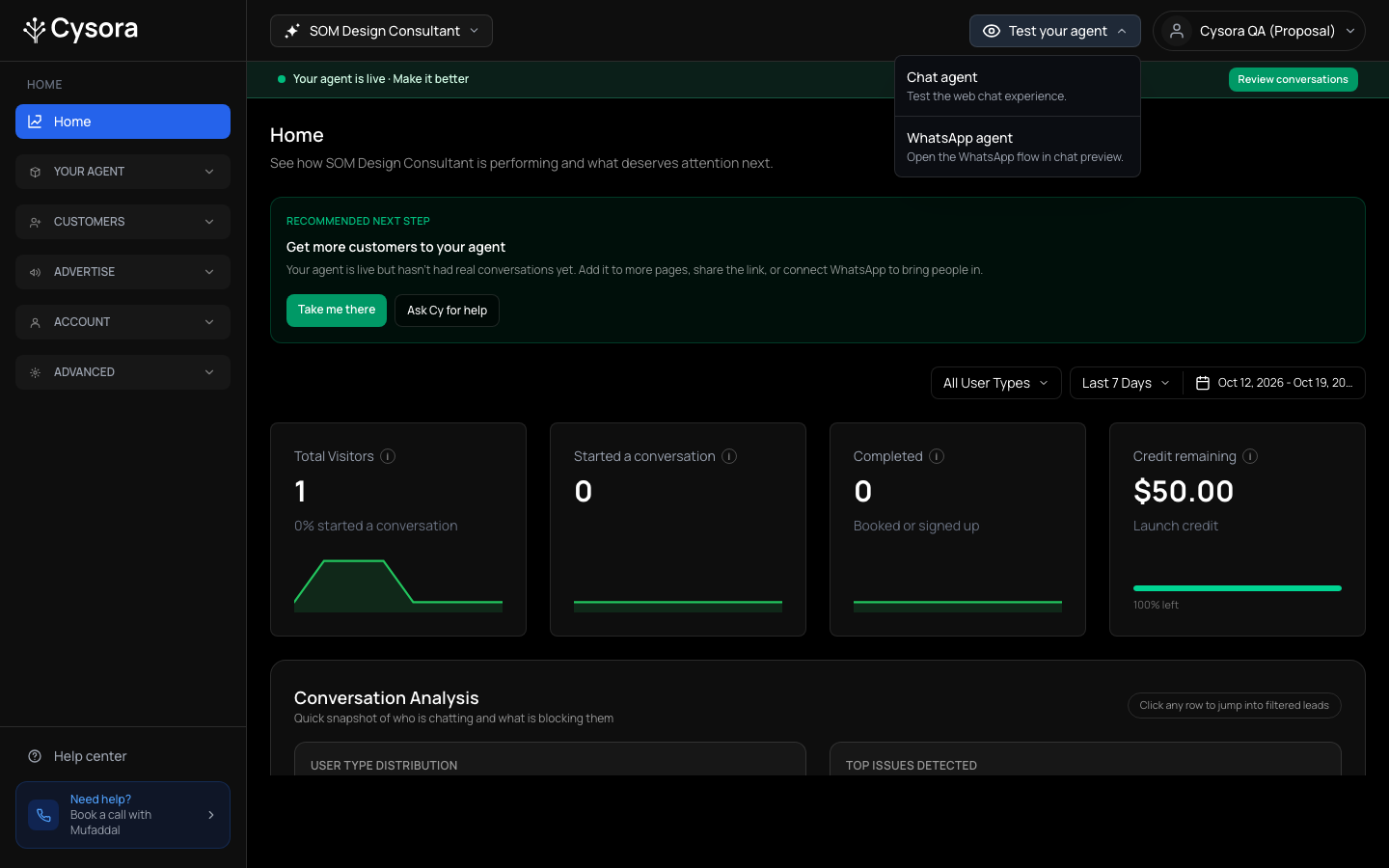This screenshot has width=1389, height=868.
Task: Open the SOM Design Consultant agent dropdown
Action: coord(381,31)
